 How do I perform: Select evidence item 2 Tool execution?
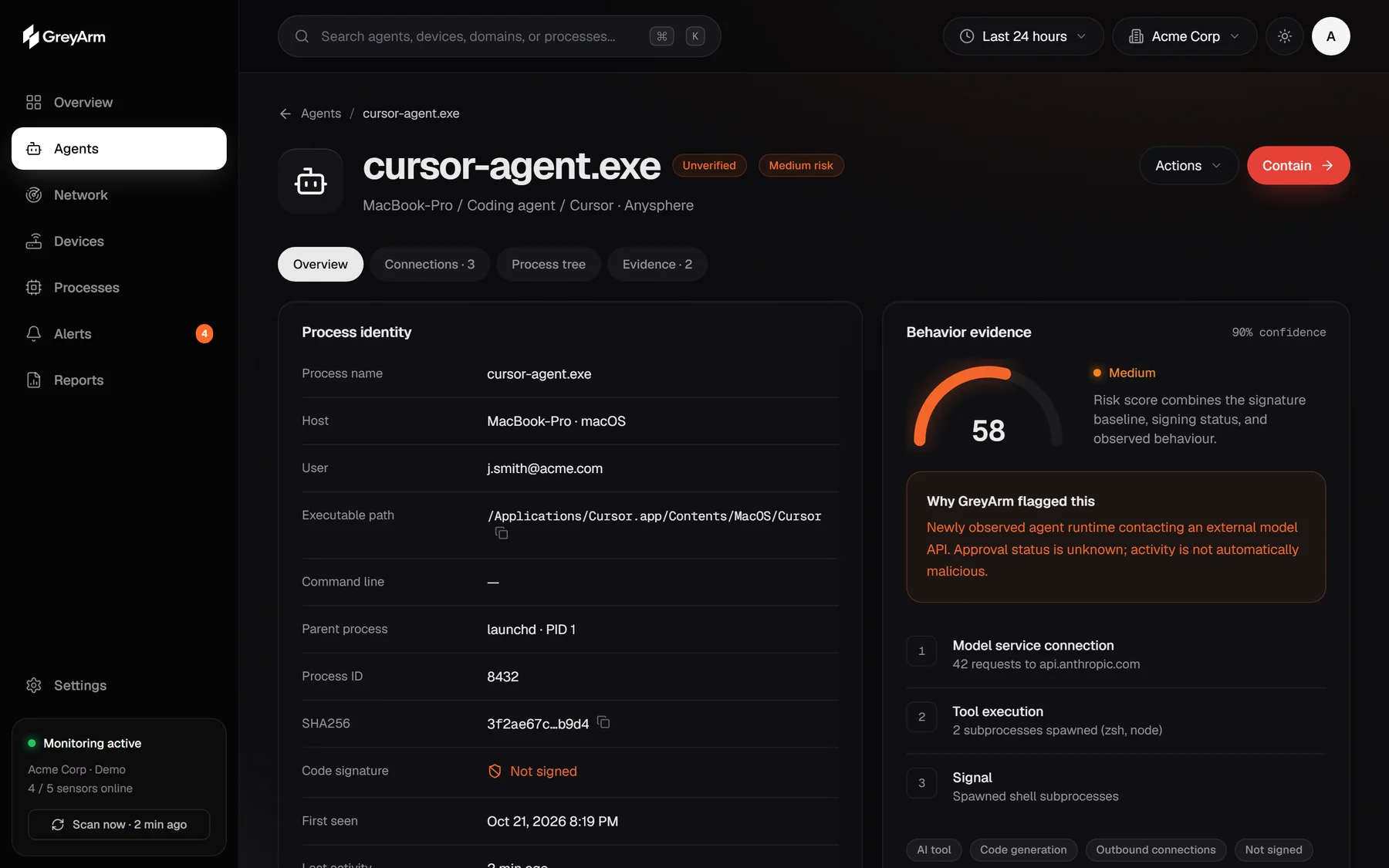[1116, 721]
